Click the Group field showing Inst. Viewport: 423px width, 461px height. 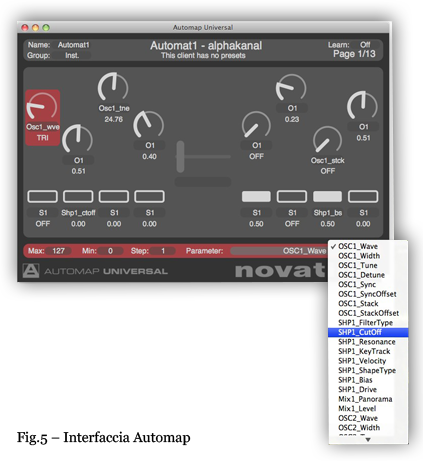pyautogui.click(x=72, y=55)
